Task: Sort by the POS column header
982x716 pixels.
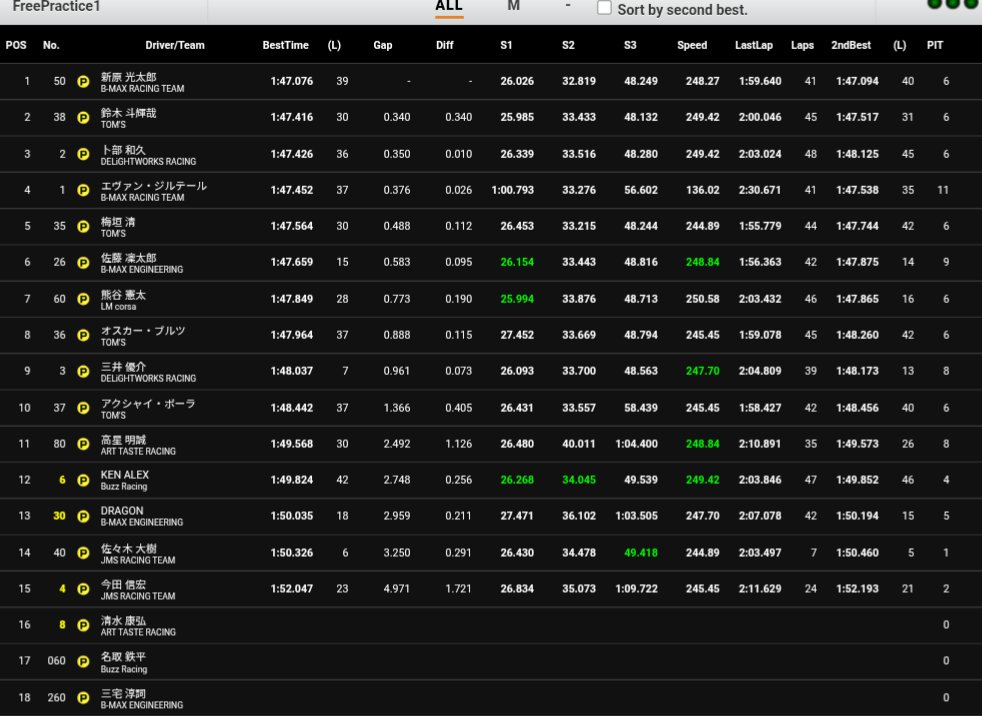Action: (x=16, y=45)
